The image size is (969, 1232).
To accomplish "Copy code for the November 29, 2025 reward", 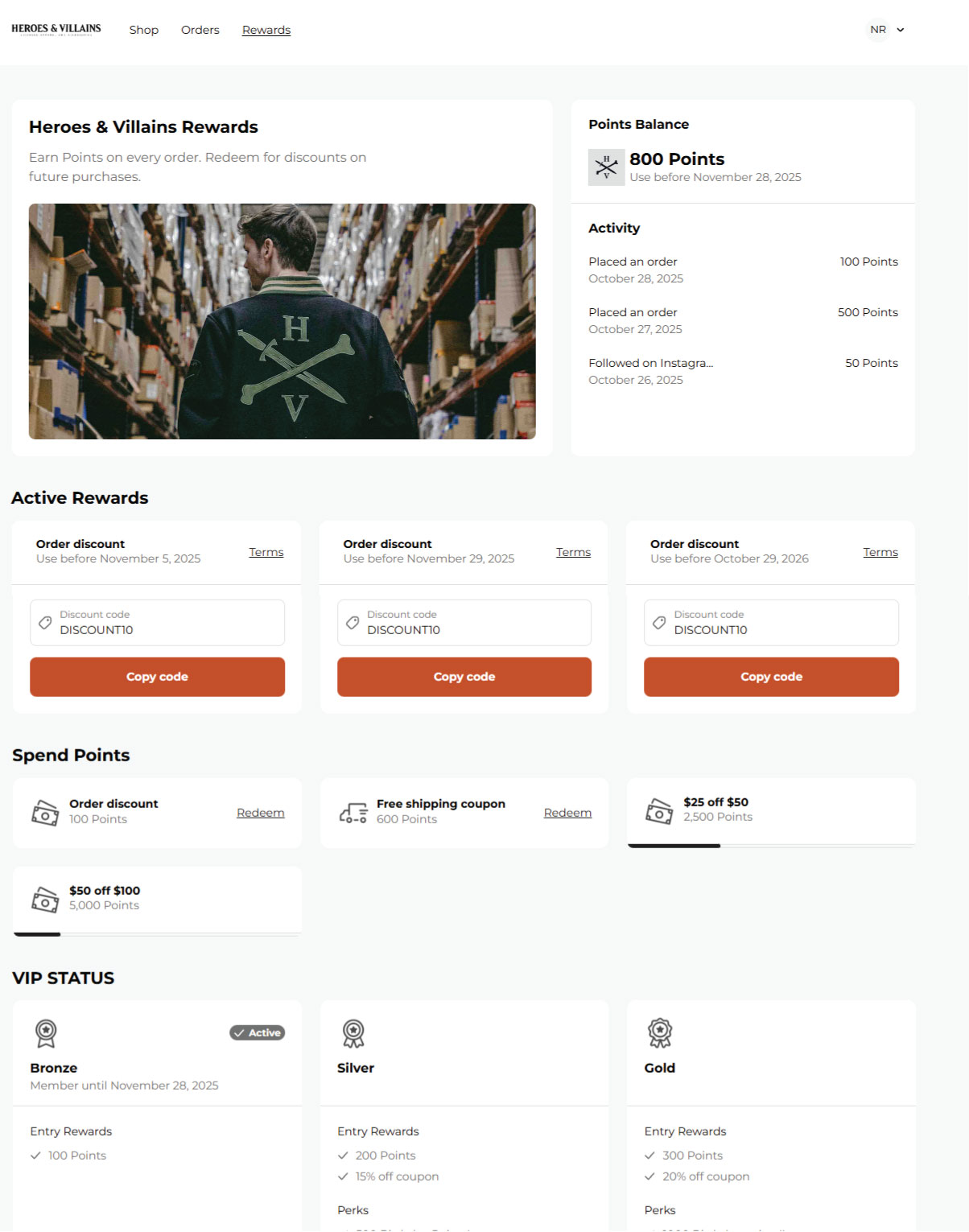I will (x=464, y=677).
